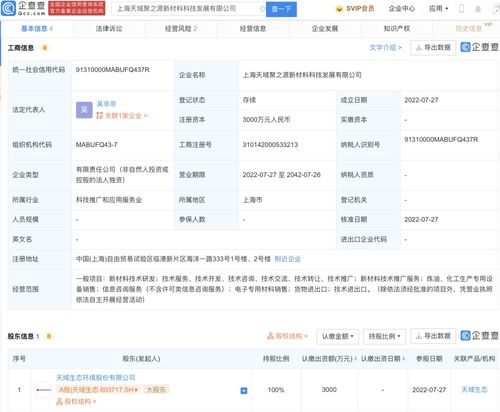Screen dimensions: 500x412
Task: Open the 持股比例 dropdown filter
Action: 384,336
